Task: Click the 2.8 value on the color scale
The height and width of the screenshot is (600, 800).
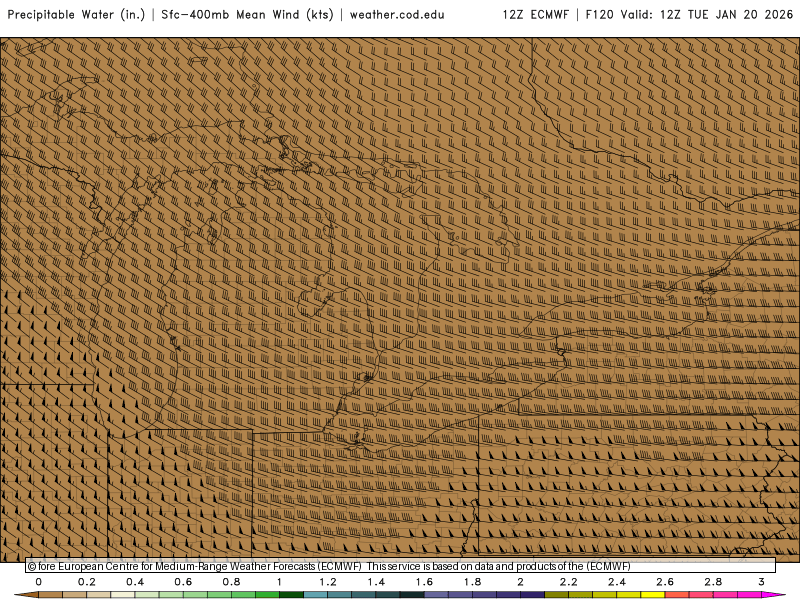Action: (713, 582)
